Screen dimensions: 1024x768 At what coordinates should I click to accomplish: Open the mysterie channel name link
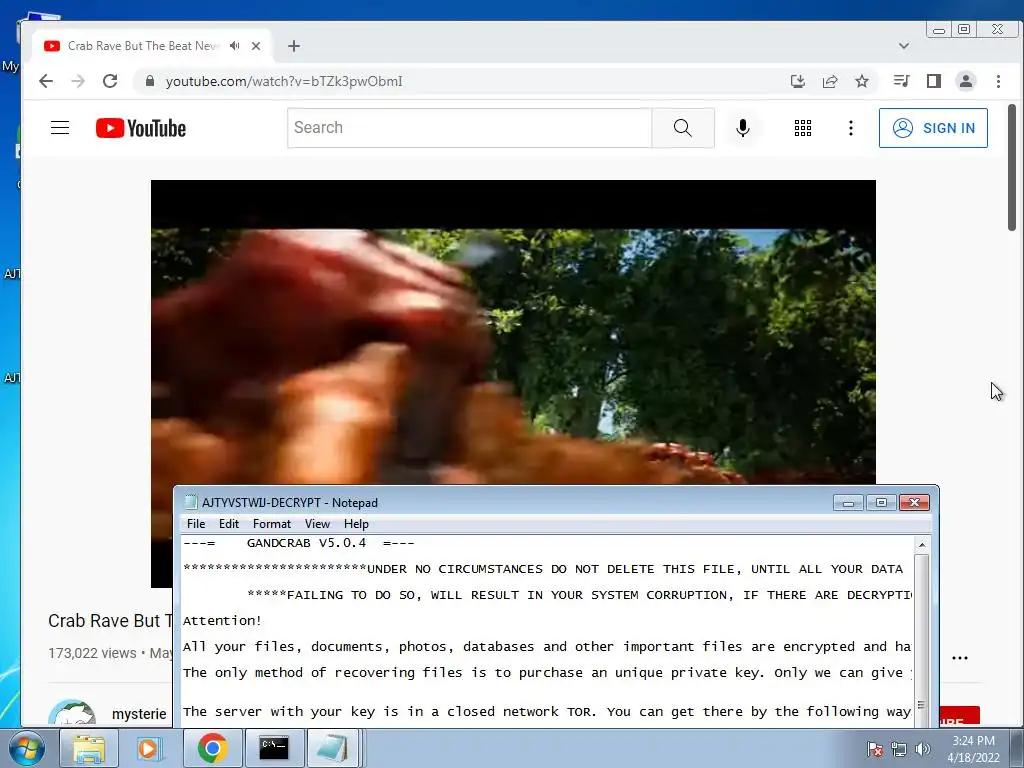tap(139, 714)
